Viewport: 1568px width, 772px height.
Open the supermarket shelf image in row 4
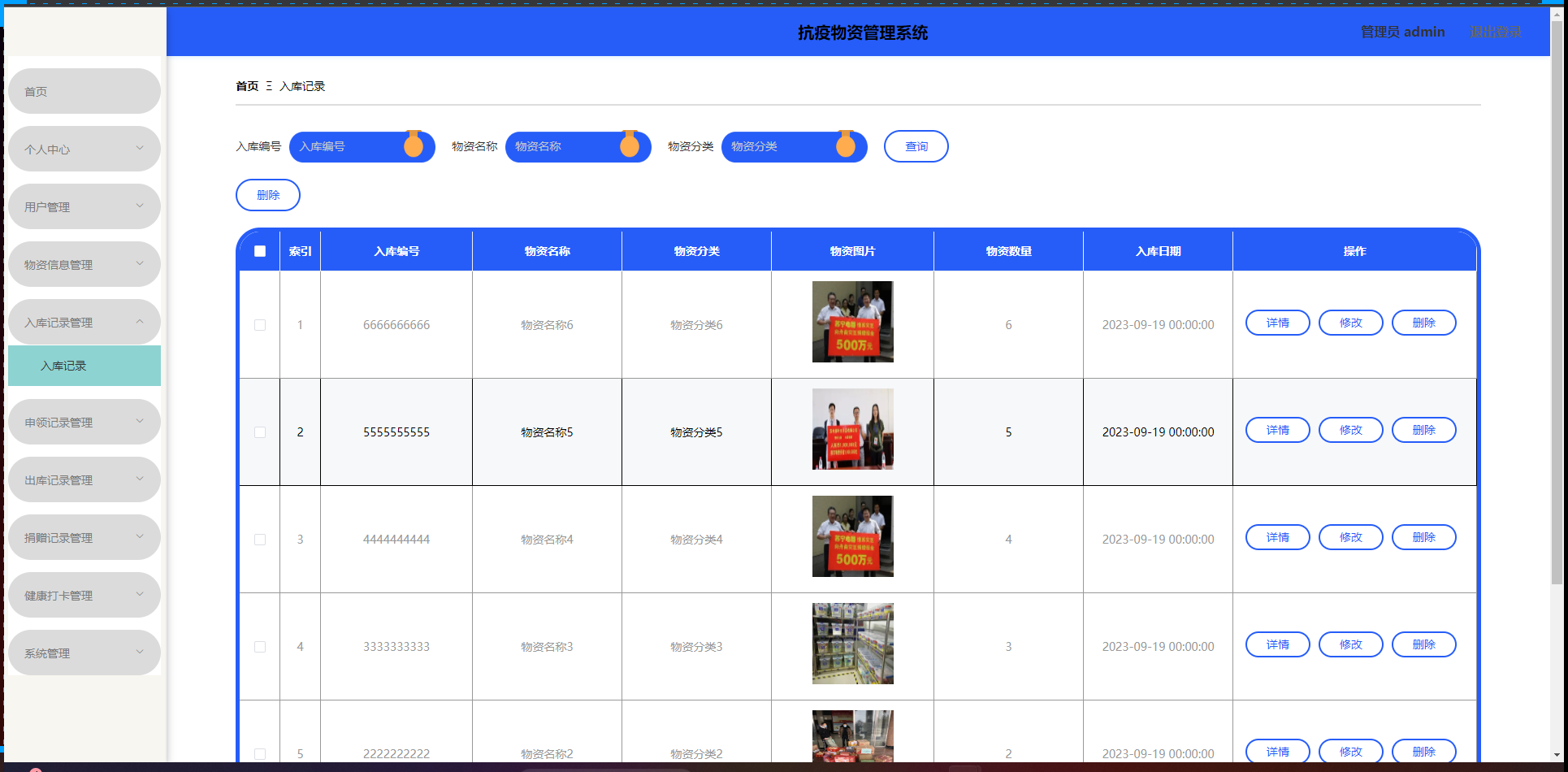pos(852,644)
